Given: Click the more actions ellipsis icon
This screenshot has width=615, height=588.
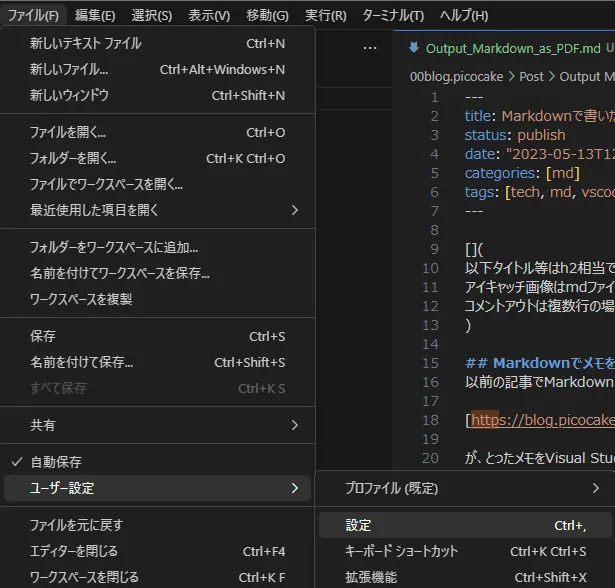Looking at the screenshot, I should point(370,47).
